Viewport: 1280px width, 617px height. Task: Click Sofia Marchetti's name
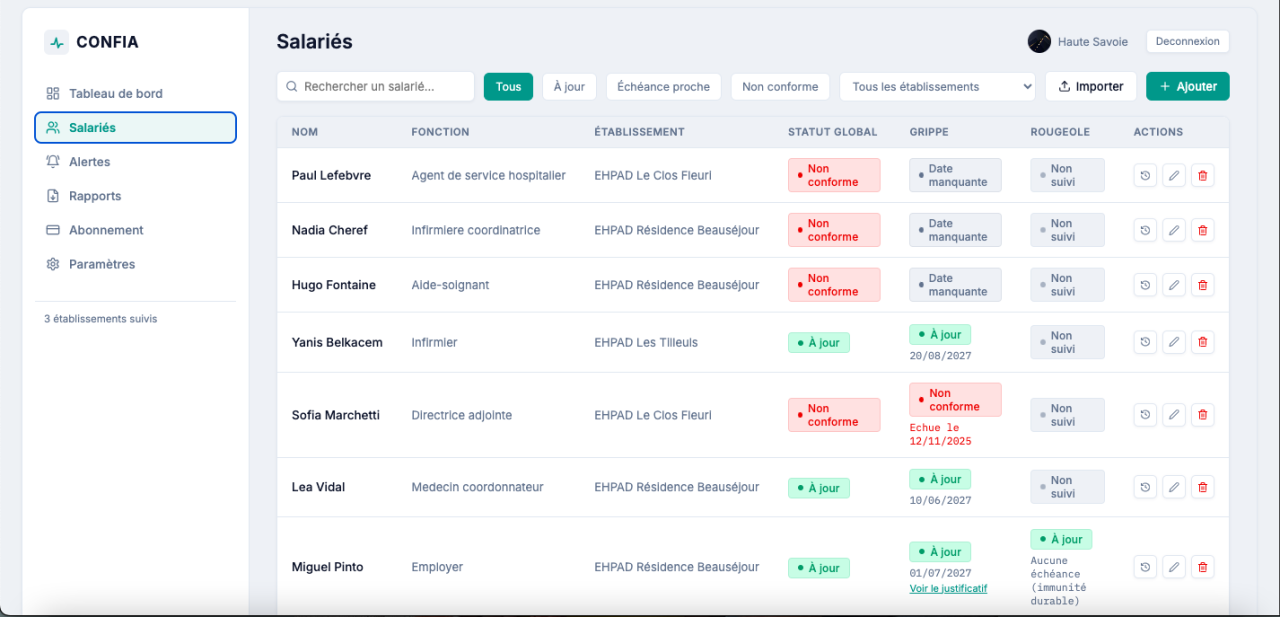(x=336, y=415)
